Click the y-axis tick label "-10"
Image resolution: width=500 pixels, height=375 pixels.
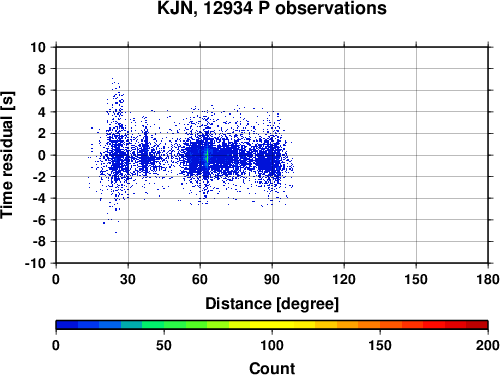click(35, 263)
